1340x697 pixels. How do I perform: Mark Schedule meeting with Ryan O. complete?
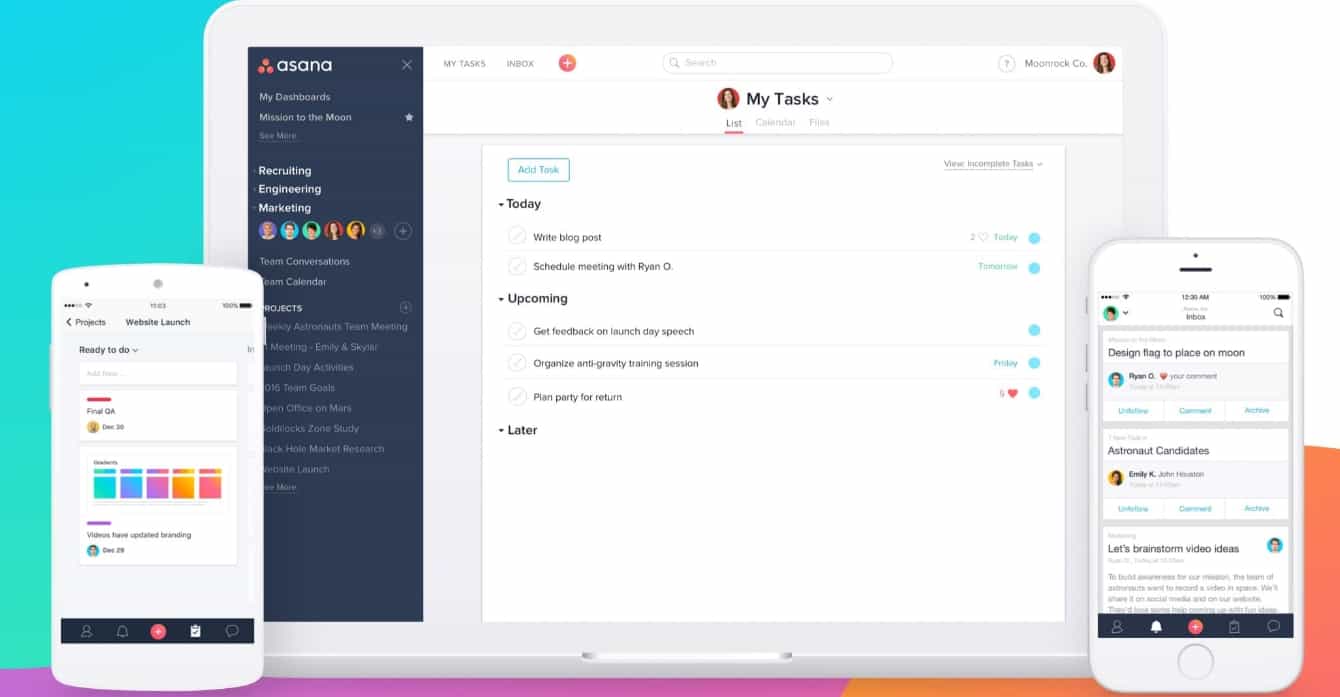click(517, 266)
